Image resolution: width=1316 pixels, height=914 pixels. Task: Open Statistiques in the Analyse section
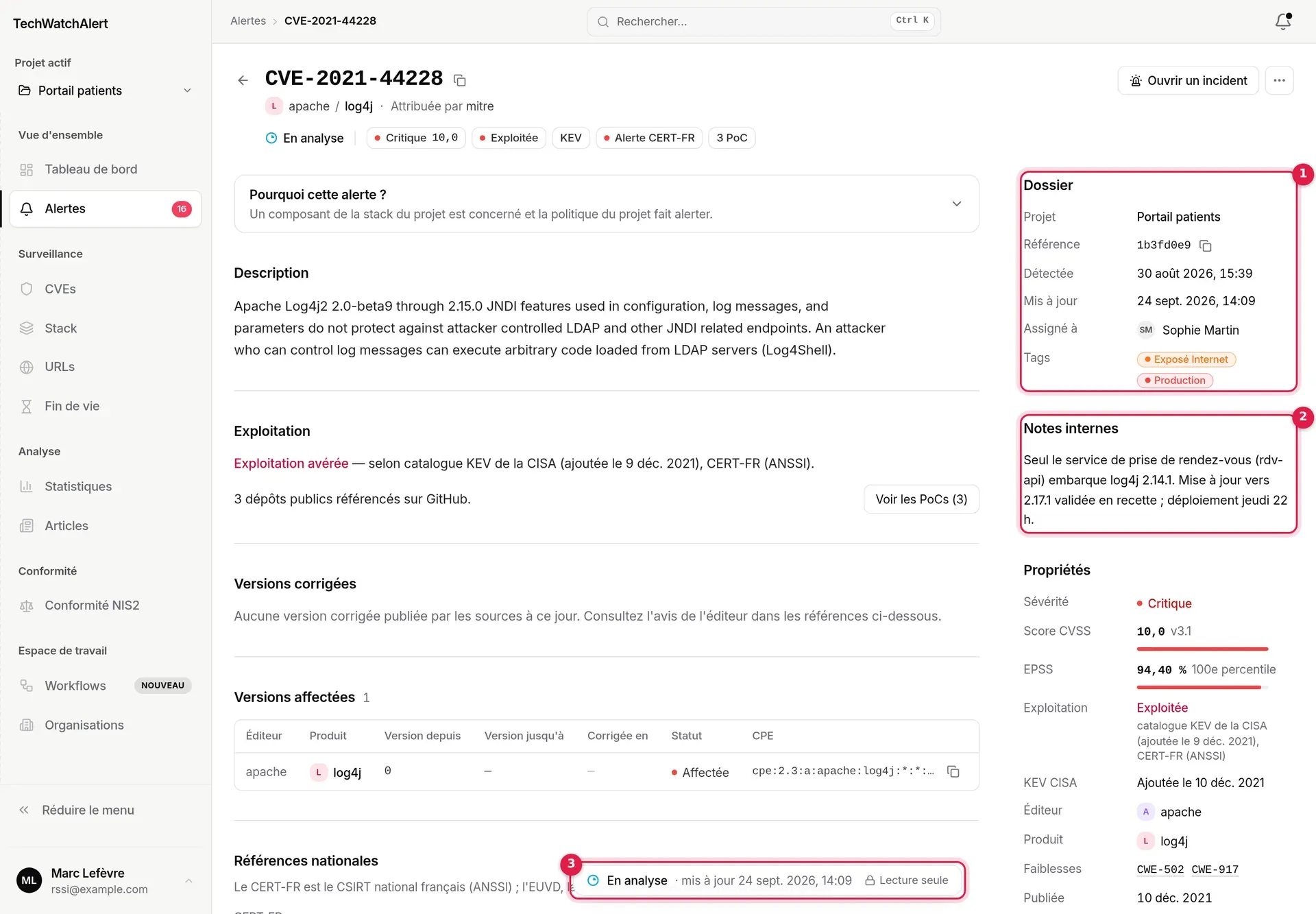[x=105, y=486]
